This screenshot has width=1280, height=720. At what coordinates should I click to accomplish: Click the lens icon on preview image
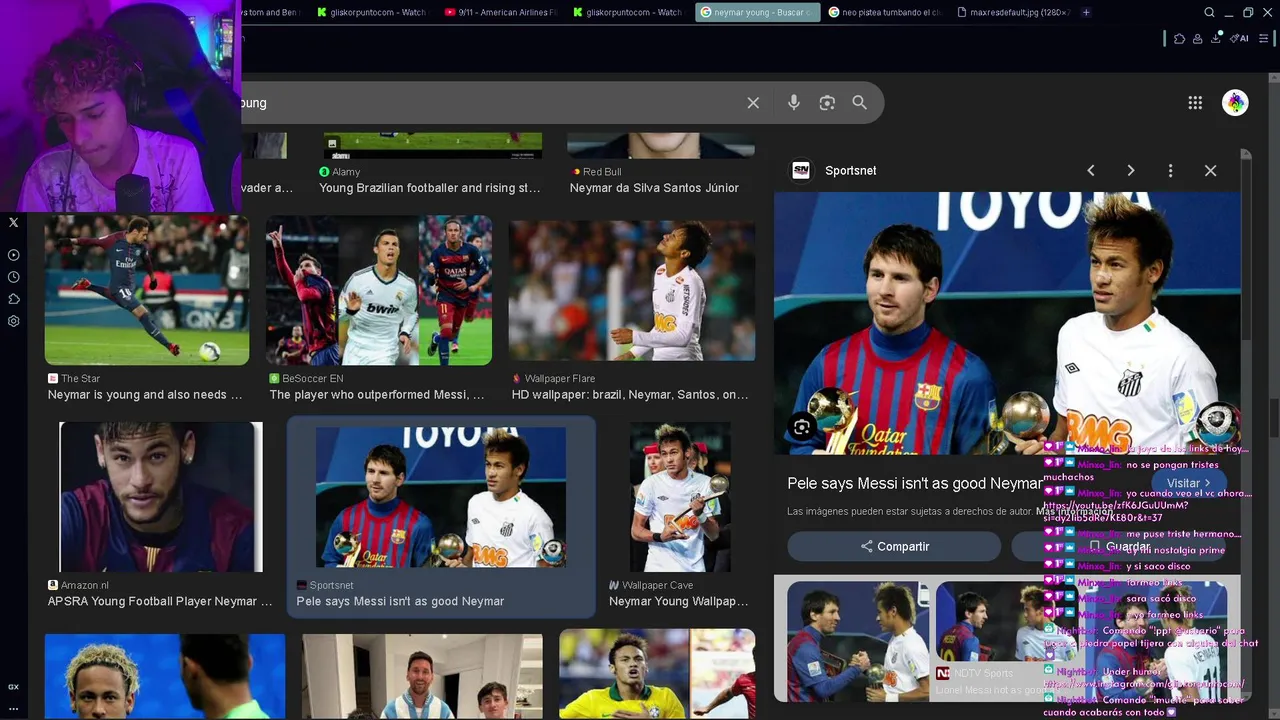(x=802, y=428)
